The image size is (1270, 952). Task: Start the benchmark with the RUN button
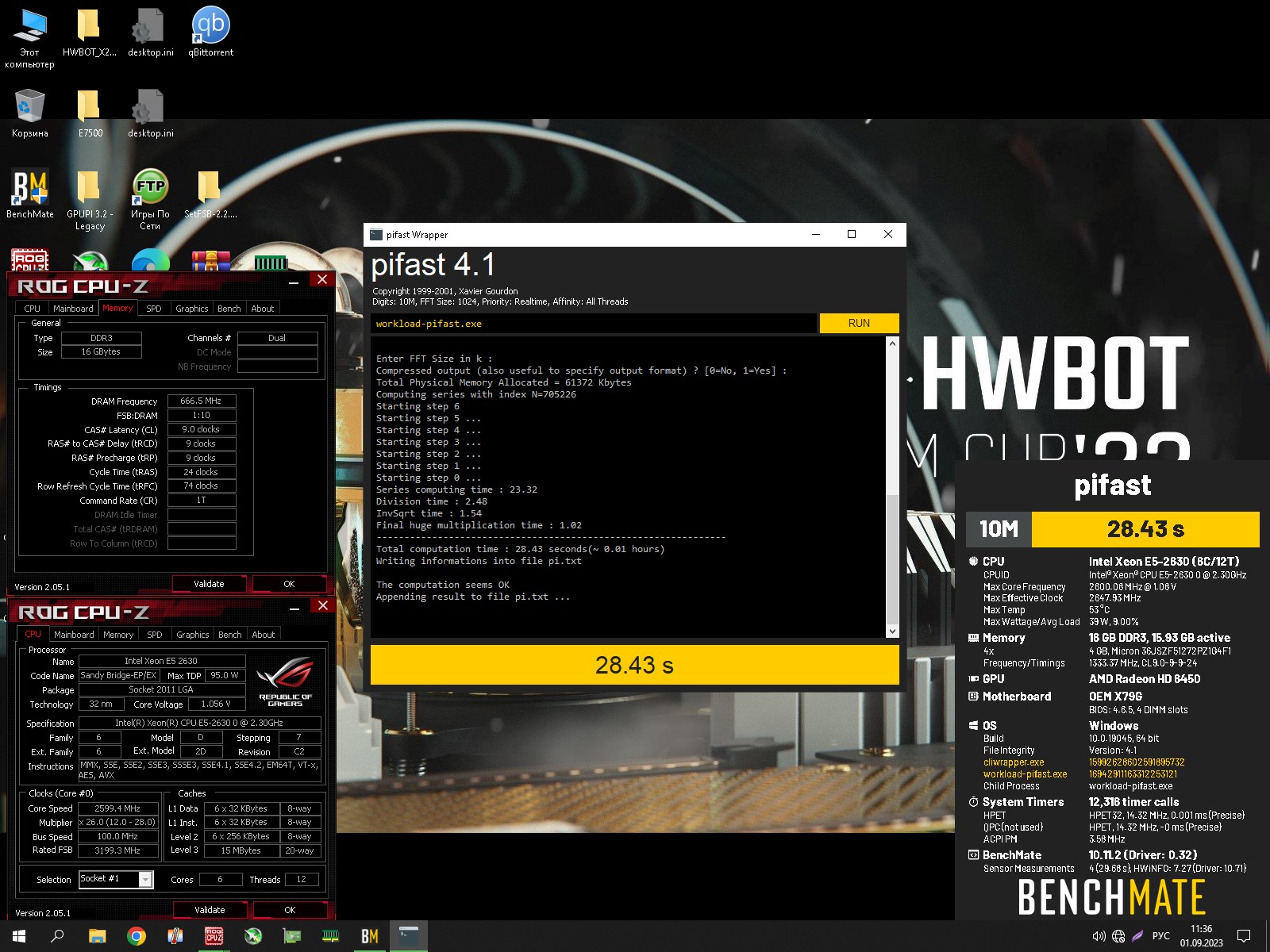(x=859, y=323)
